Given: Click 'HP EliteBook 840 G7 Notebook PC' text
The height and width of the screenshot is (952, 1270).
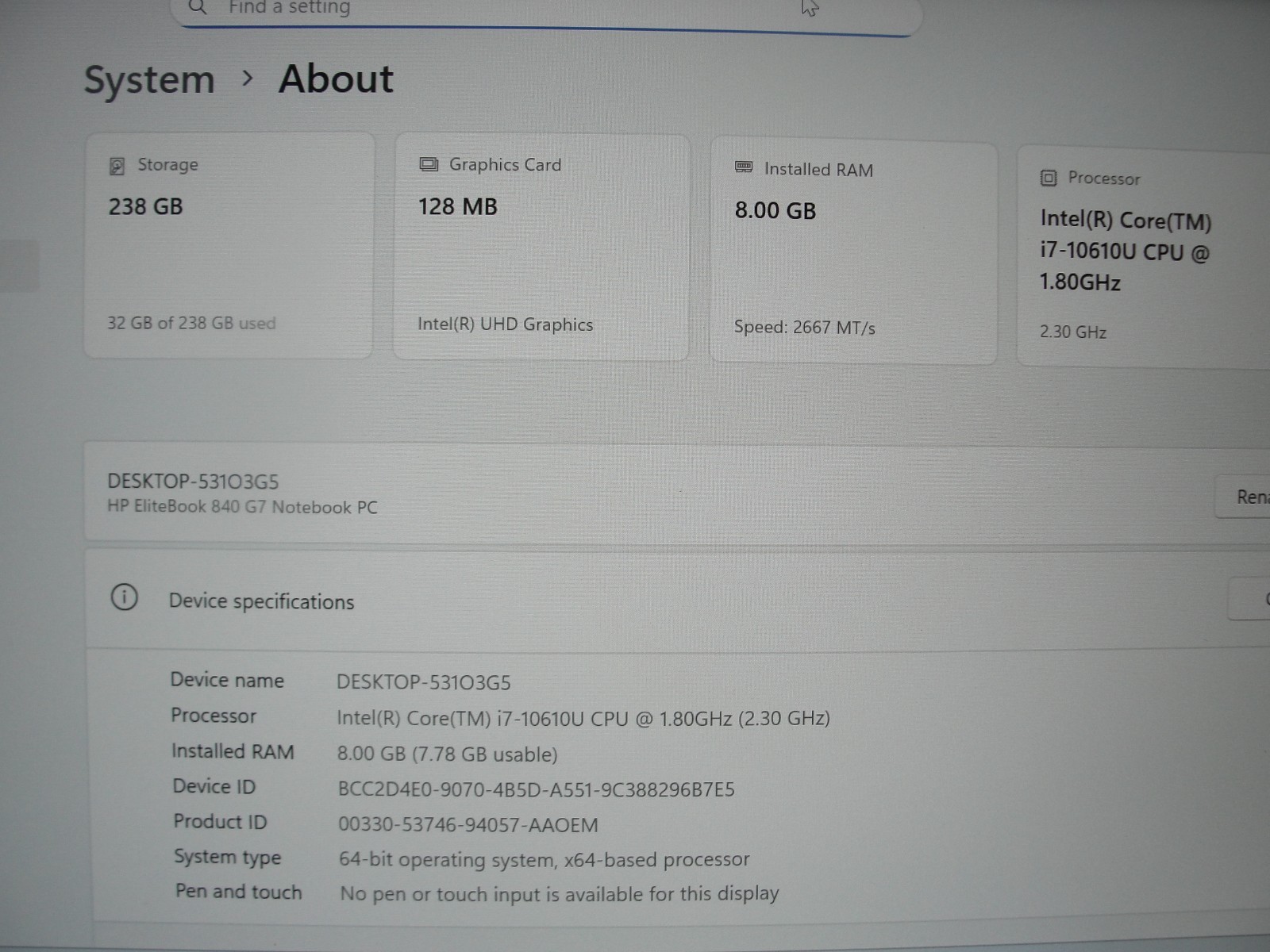Looking at the screenshot, I should 242,507.
